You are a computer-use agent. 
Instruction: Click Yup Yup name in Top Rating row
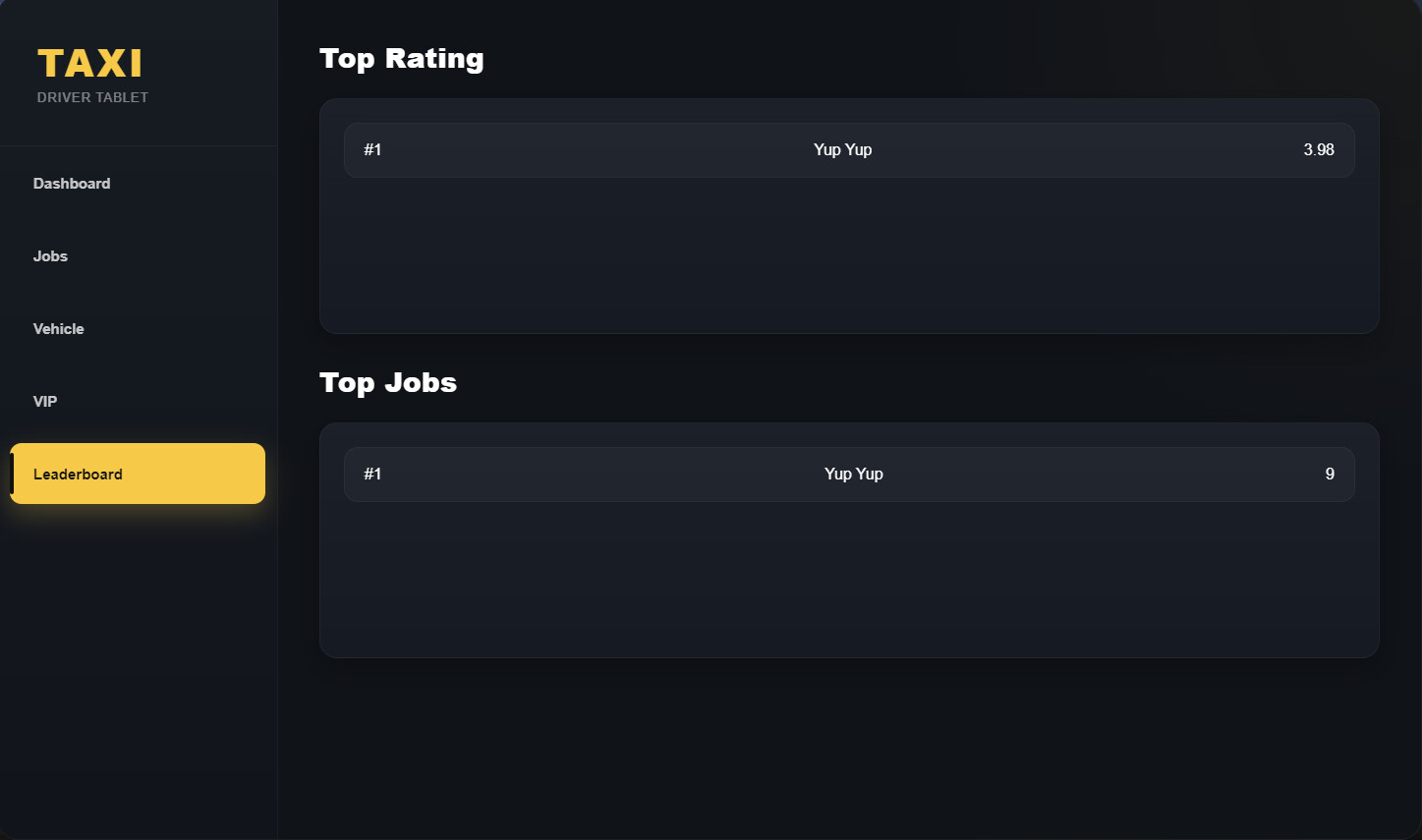click(x=842, y=150)
